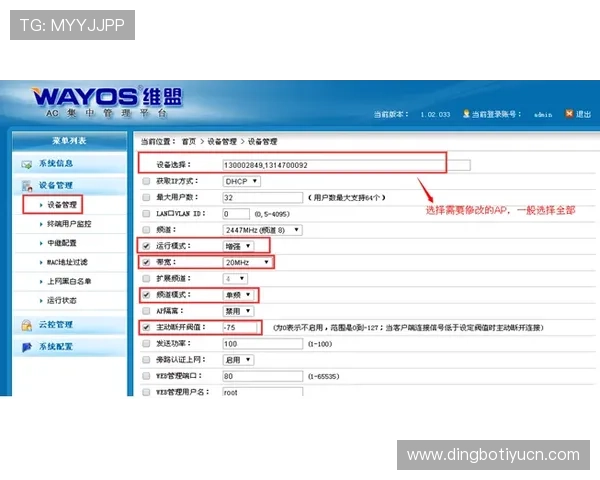Click 首页 in the breadcrumb
Screen dimensions: 600x480
coord(189,142)
